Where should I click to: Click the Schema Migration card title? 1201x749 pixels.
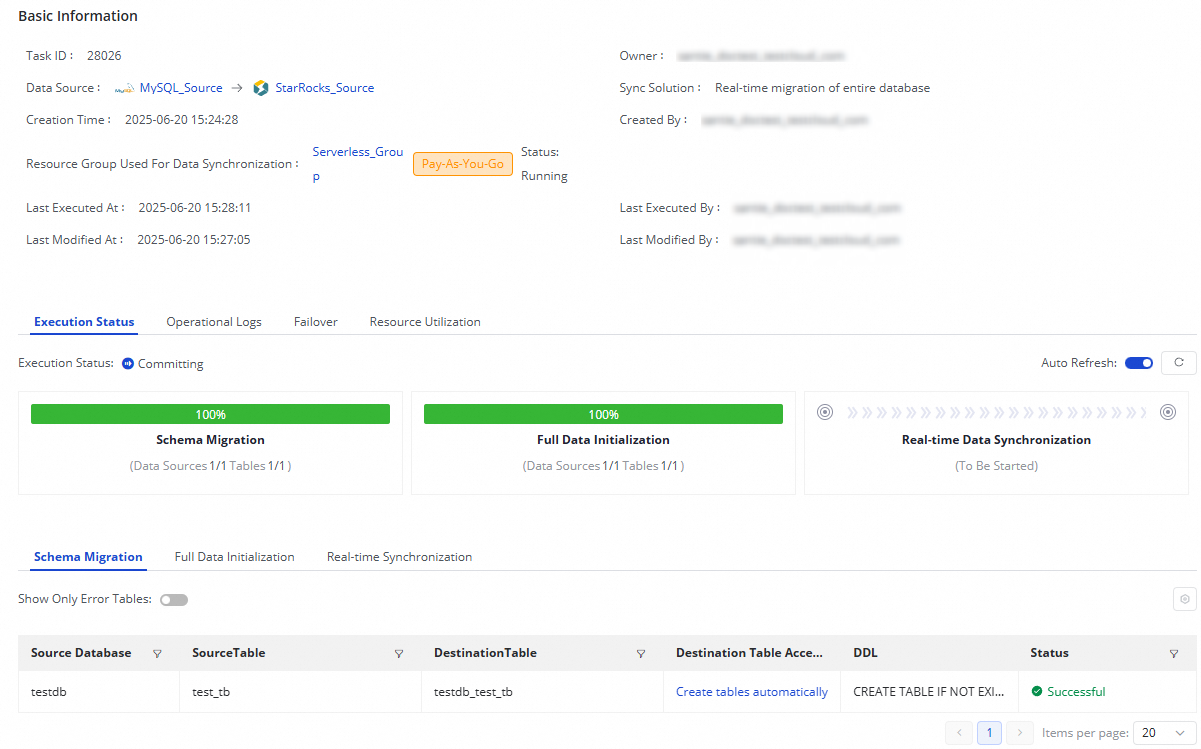tap(210, 440)
